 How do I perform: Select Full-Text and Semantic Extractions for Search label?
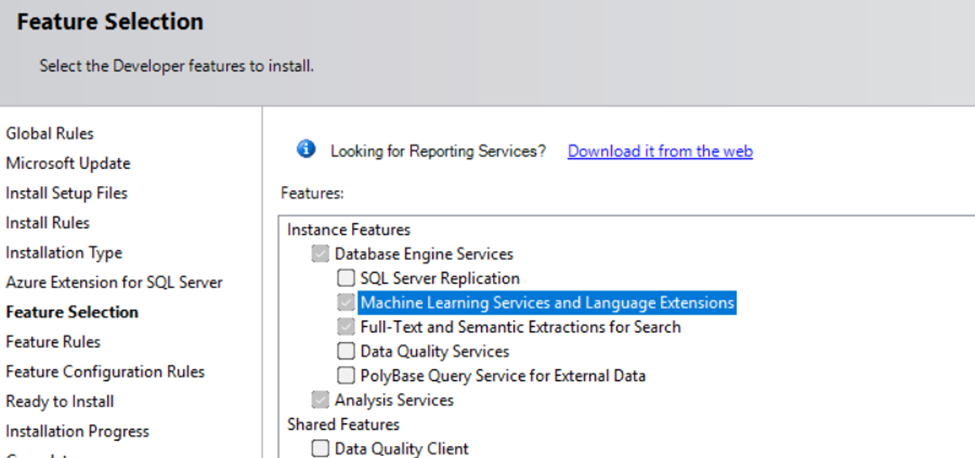(x=520, y=327)
